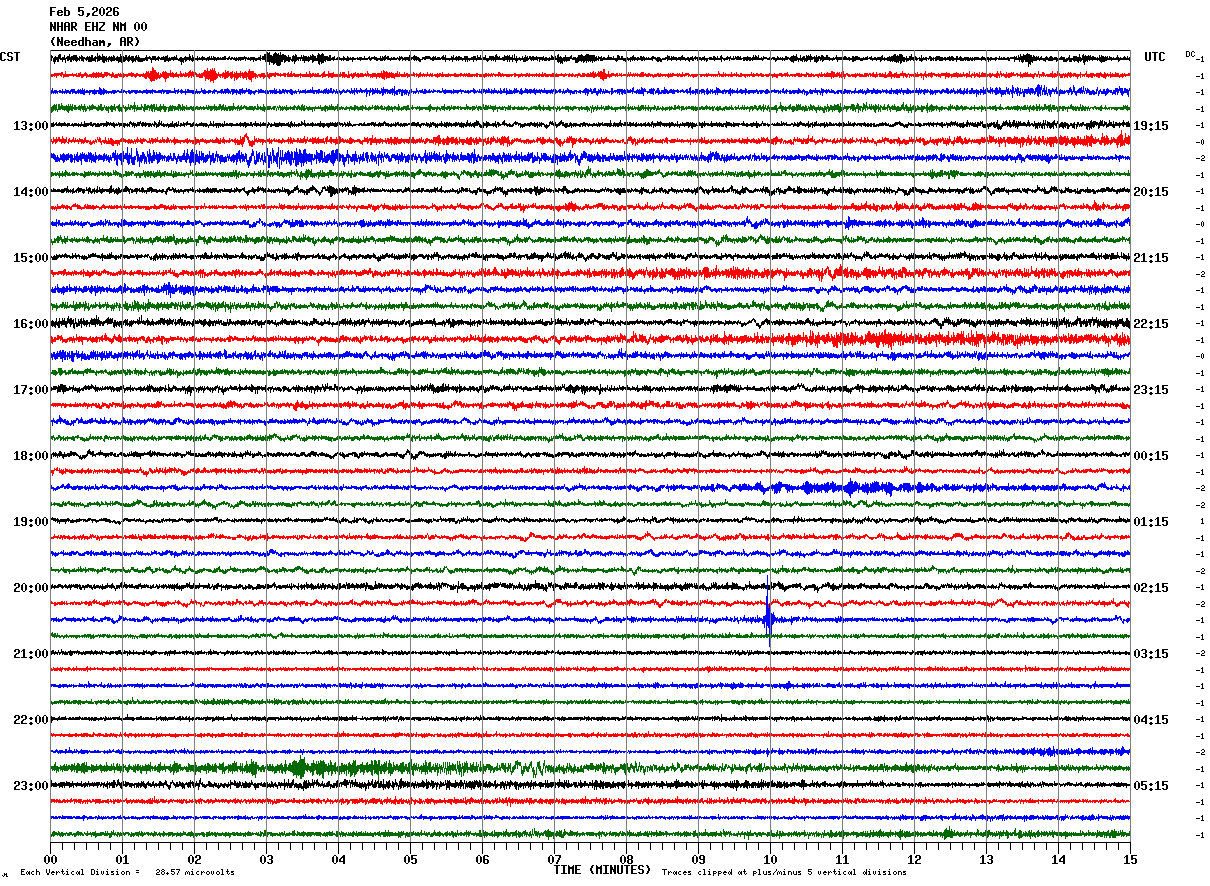Click the '04' minute tick label
This screenshot has height=886, width=1210.
point(338,859)
